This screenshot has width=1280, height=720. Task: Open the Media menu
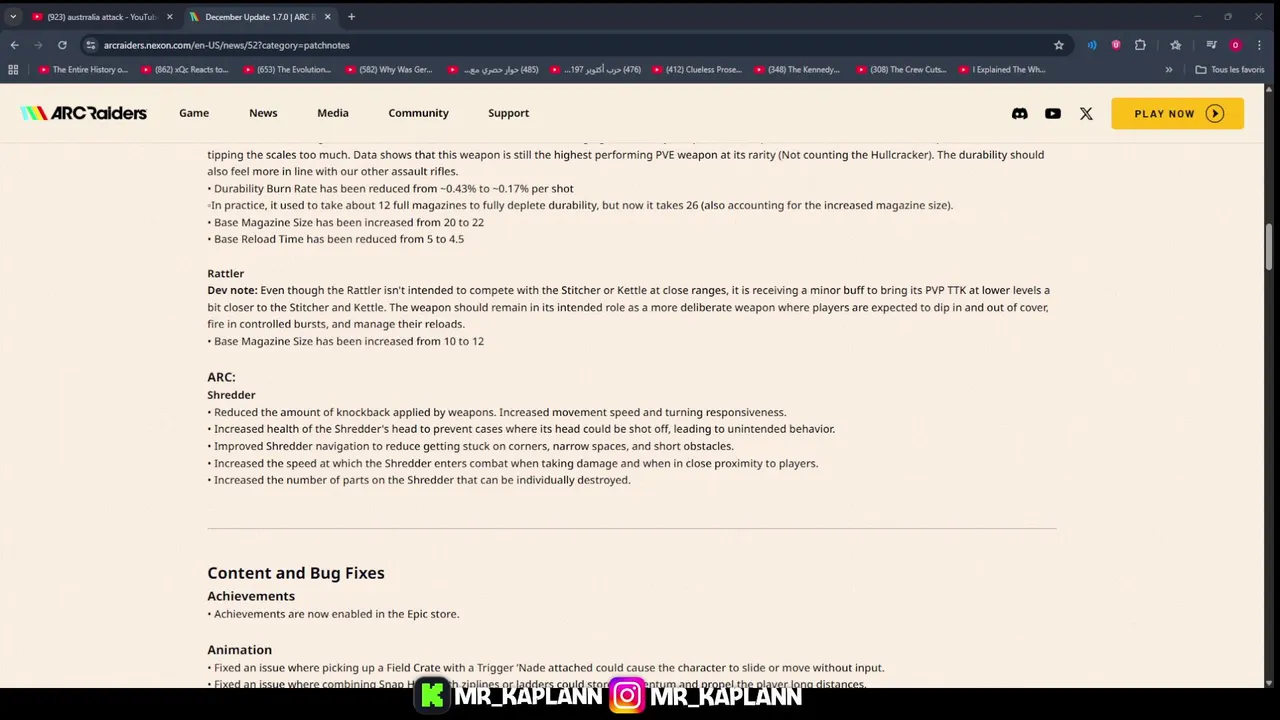point(333,113)
